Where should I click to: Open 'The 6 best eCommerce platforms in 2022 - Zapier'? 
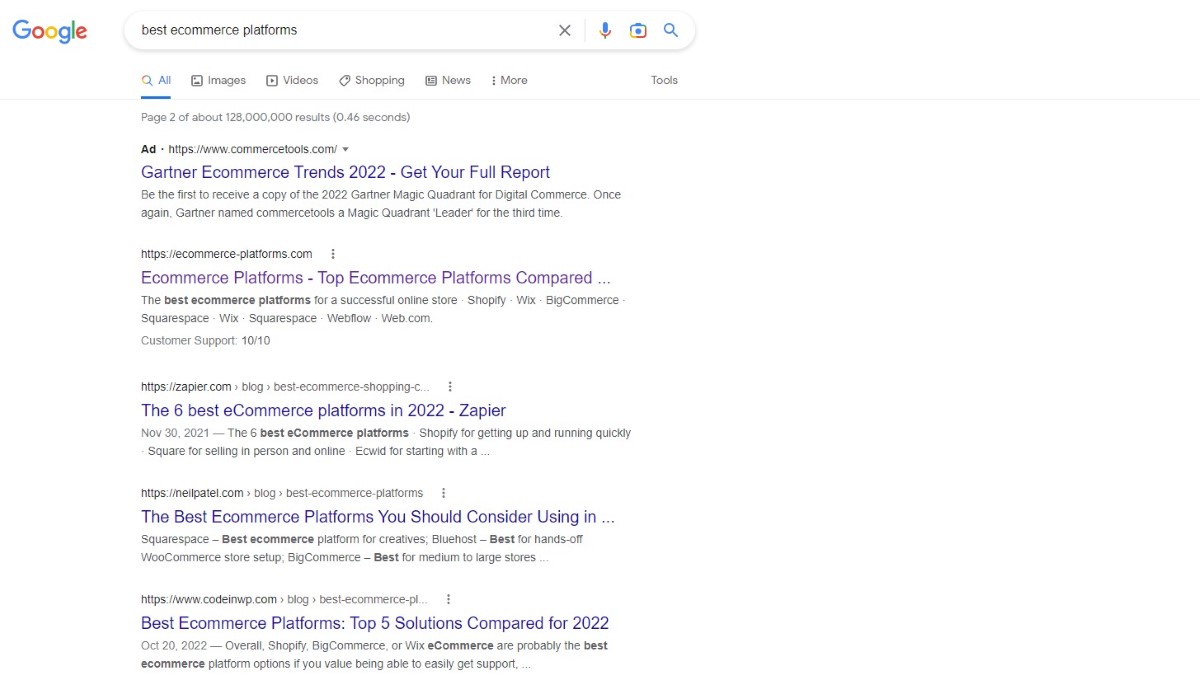coord(323,410)
